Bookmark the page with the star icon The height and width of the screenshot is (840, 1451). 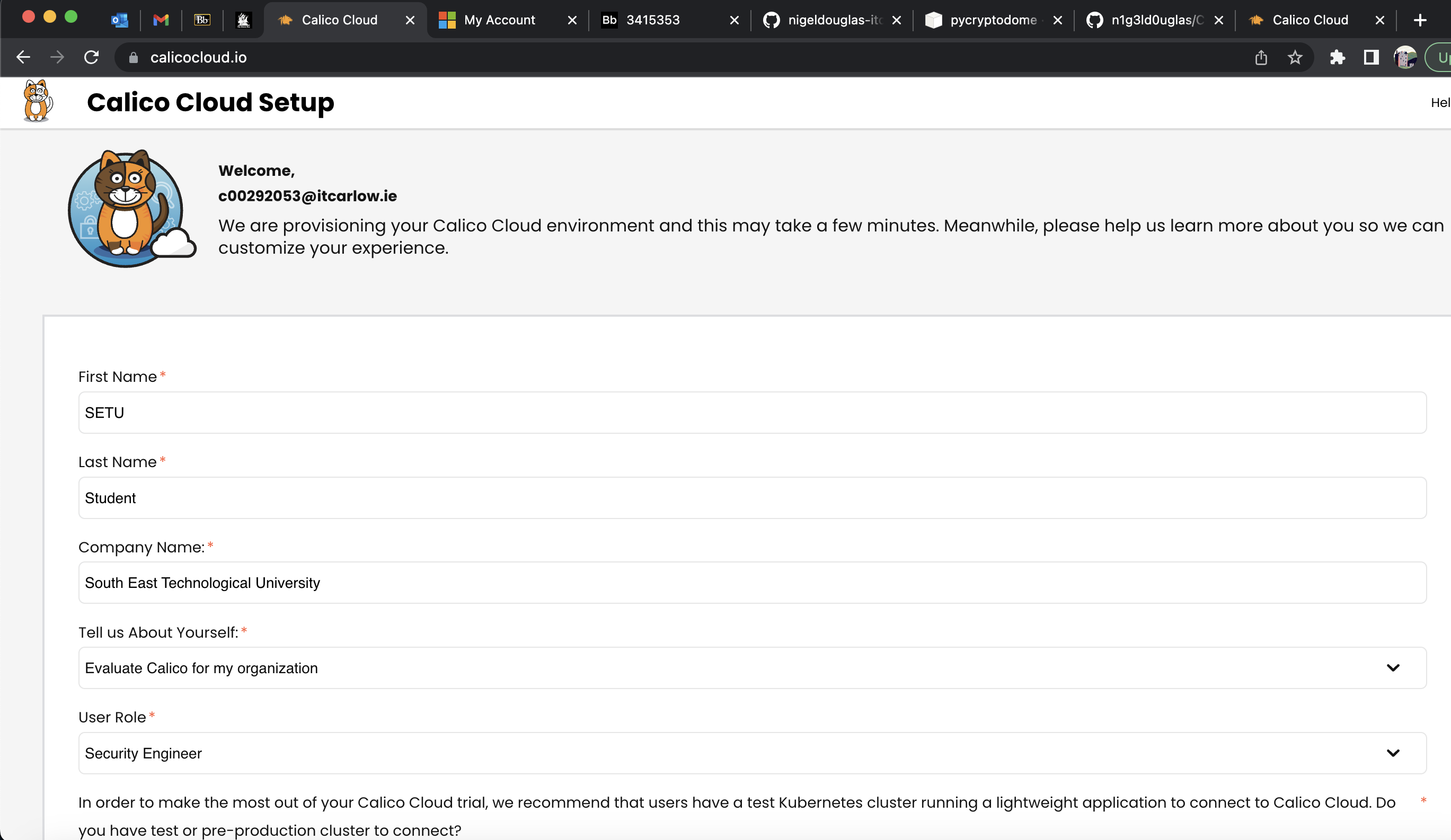pyautogui.click(x=1295, y=57)
